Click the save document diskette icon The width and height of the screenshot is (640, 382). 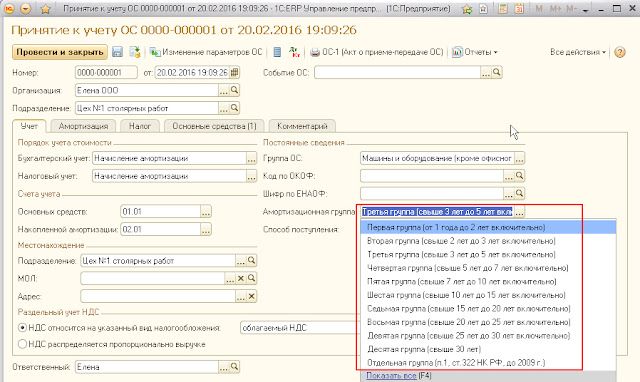pos(118,52)
